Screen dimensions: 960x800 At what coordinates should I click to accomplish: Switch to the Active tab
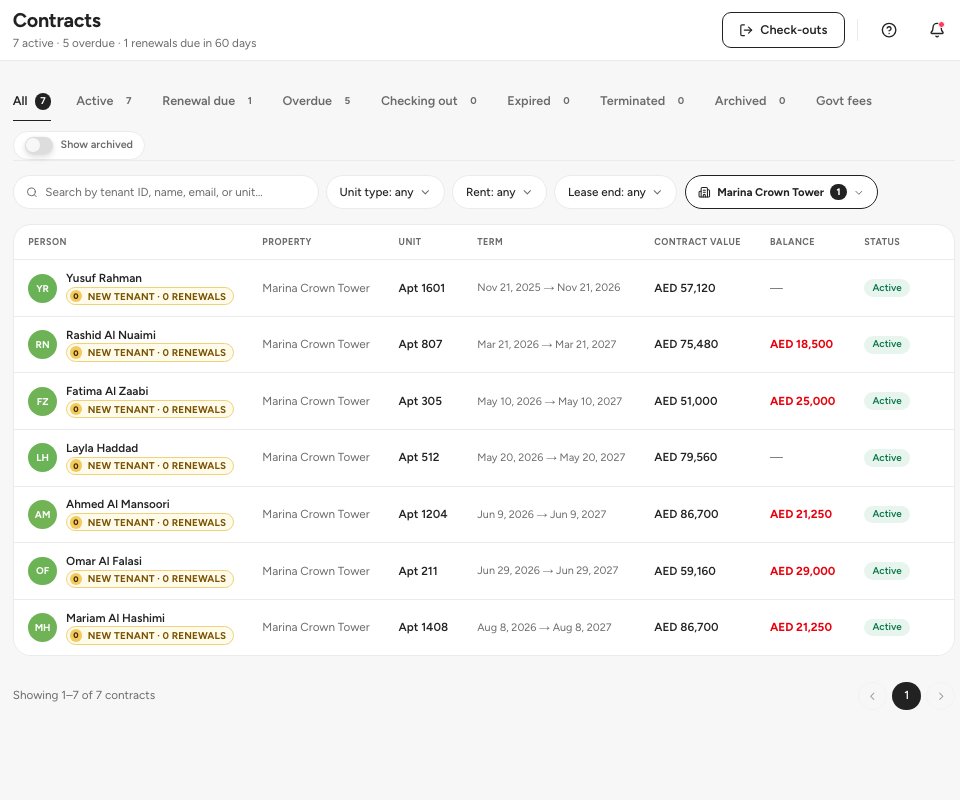click(x=103, y=101)
